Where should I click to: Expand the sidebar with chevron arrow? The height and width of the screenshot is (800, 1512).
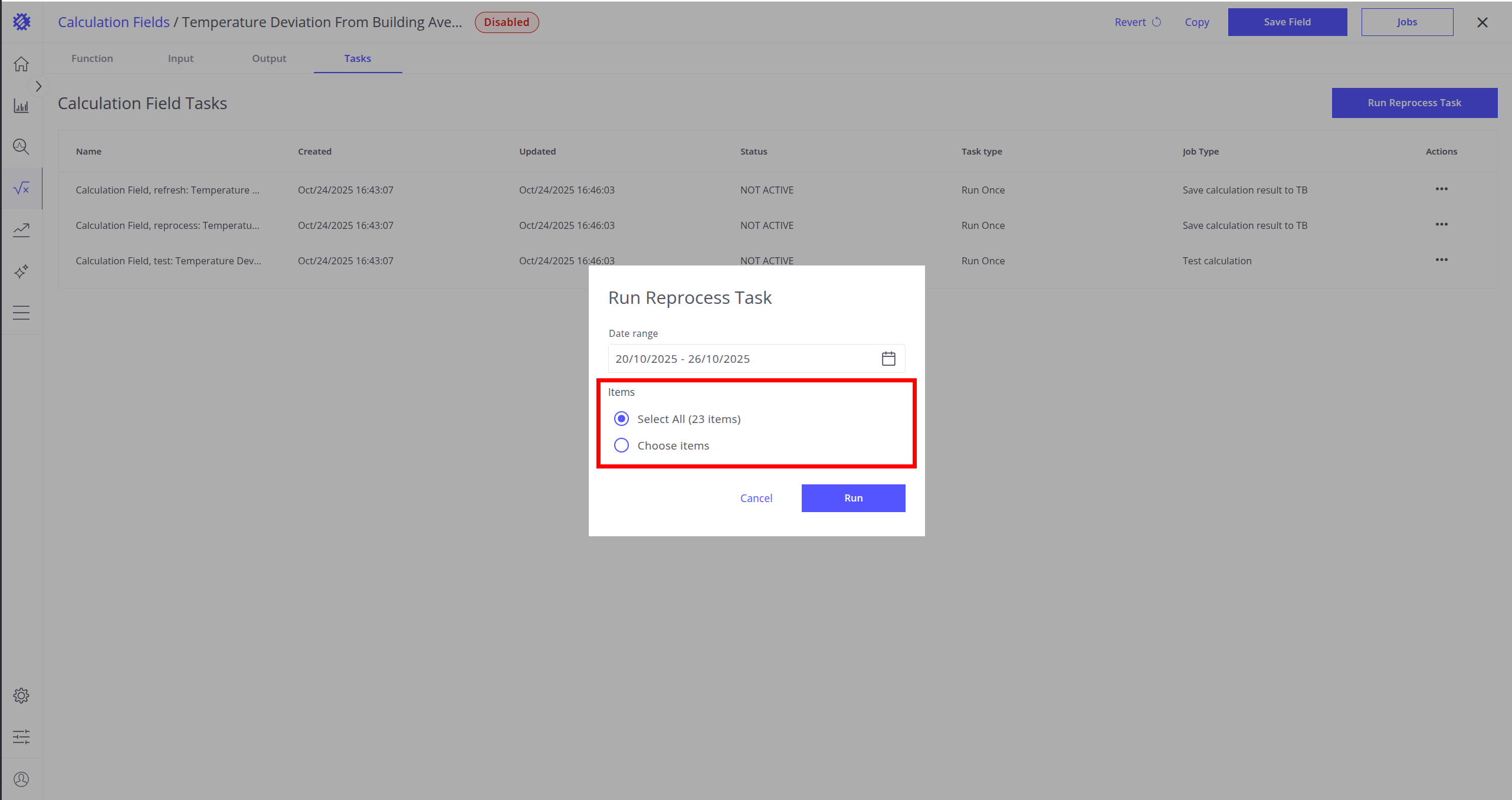pos(38,87)
